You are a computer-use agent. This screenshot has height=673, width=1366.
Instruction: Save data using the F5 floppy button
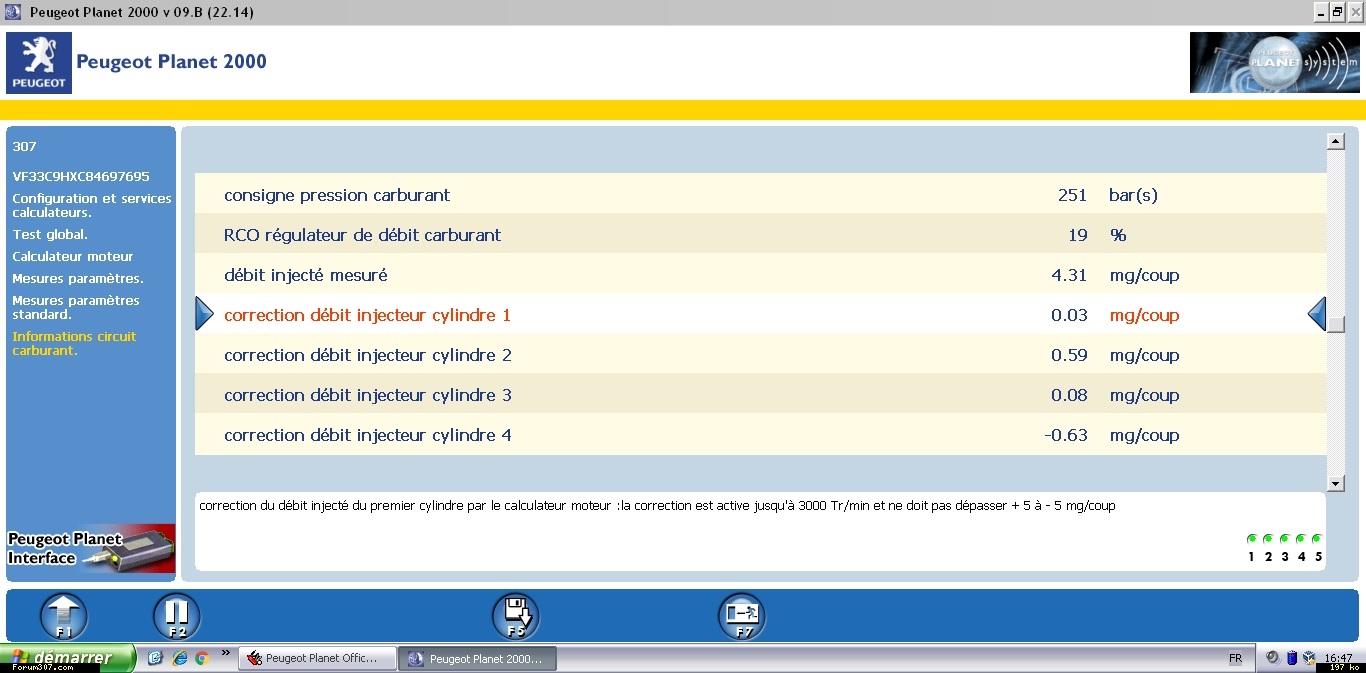516,616
